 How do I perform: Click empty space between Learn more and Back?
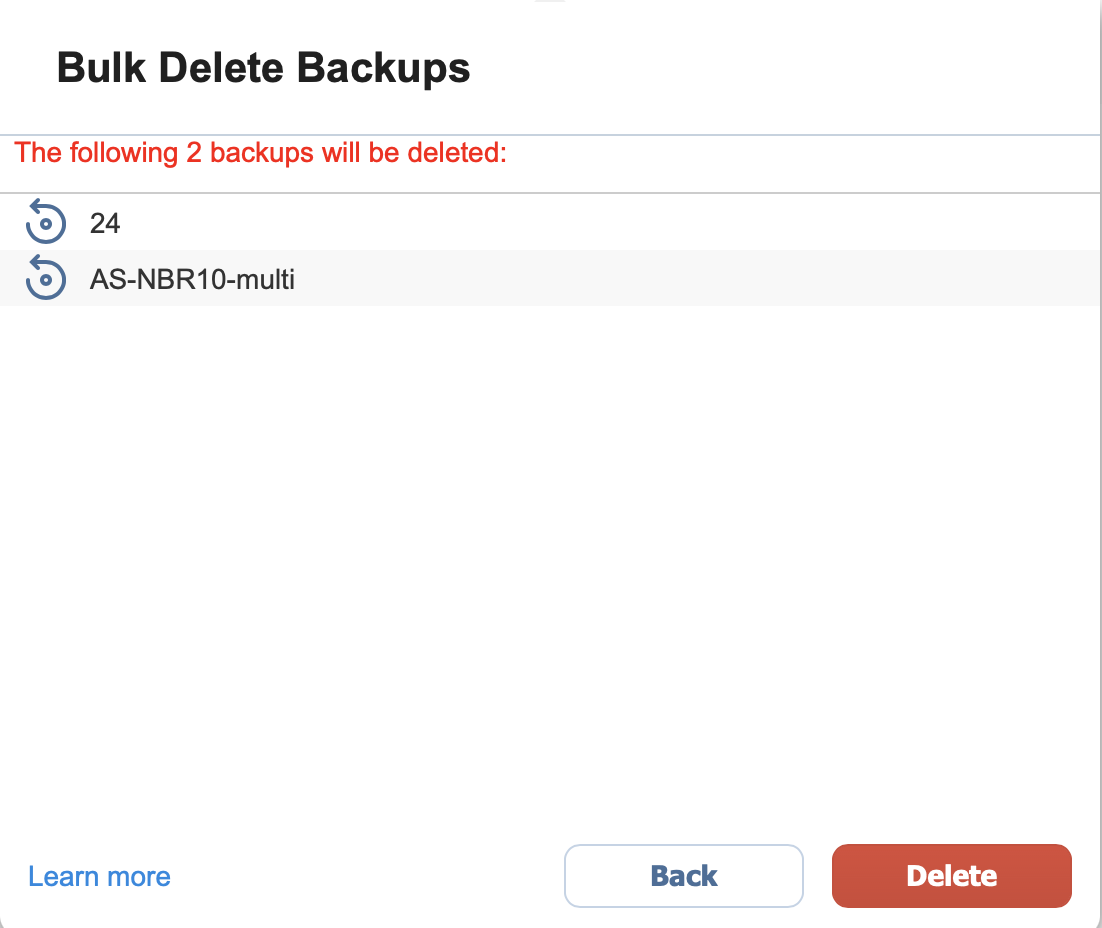pyautogui.click(x=365, y=876)
